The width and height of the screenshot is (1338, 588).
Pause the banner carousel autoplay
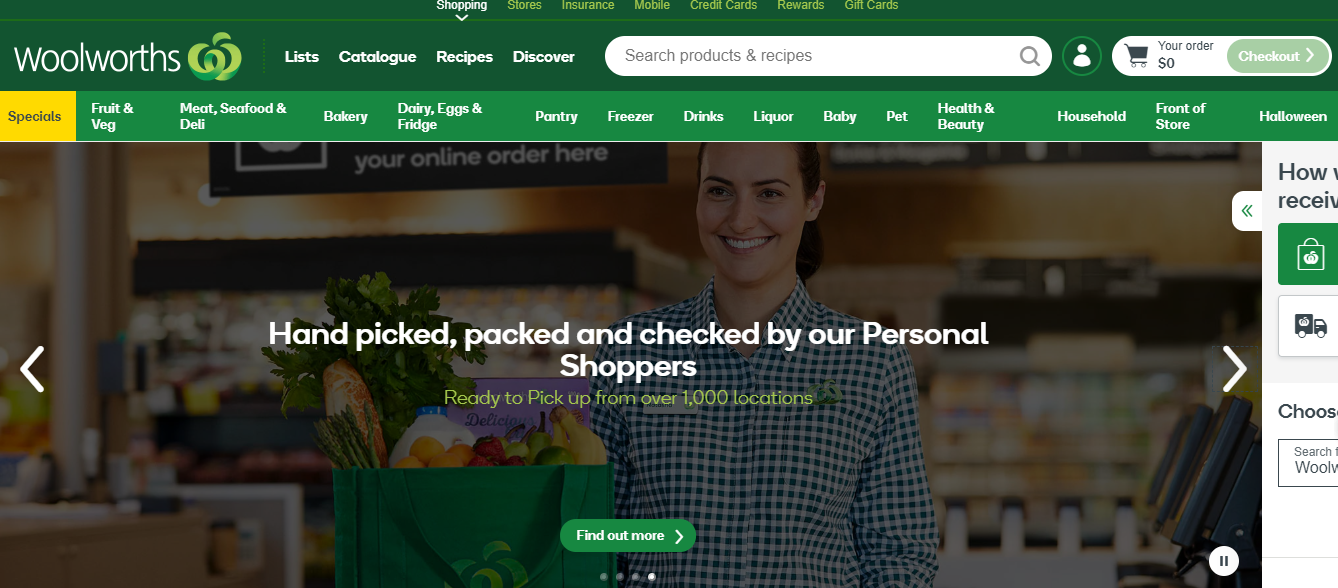[x=1224, y=561]
